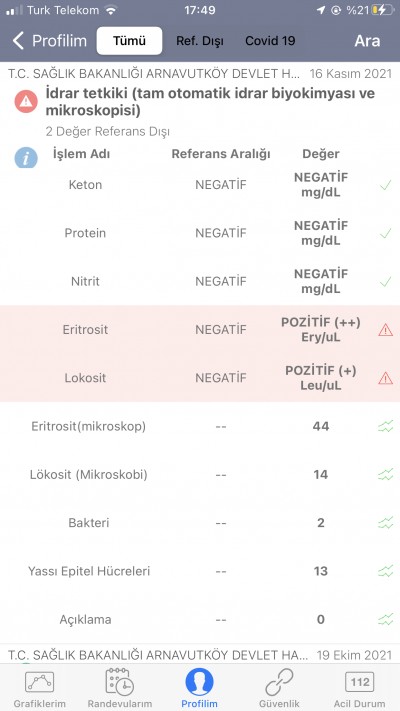
Task: Tap the warning triangle on the Lokosit row
Action: tap(385, 378)
